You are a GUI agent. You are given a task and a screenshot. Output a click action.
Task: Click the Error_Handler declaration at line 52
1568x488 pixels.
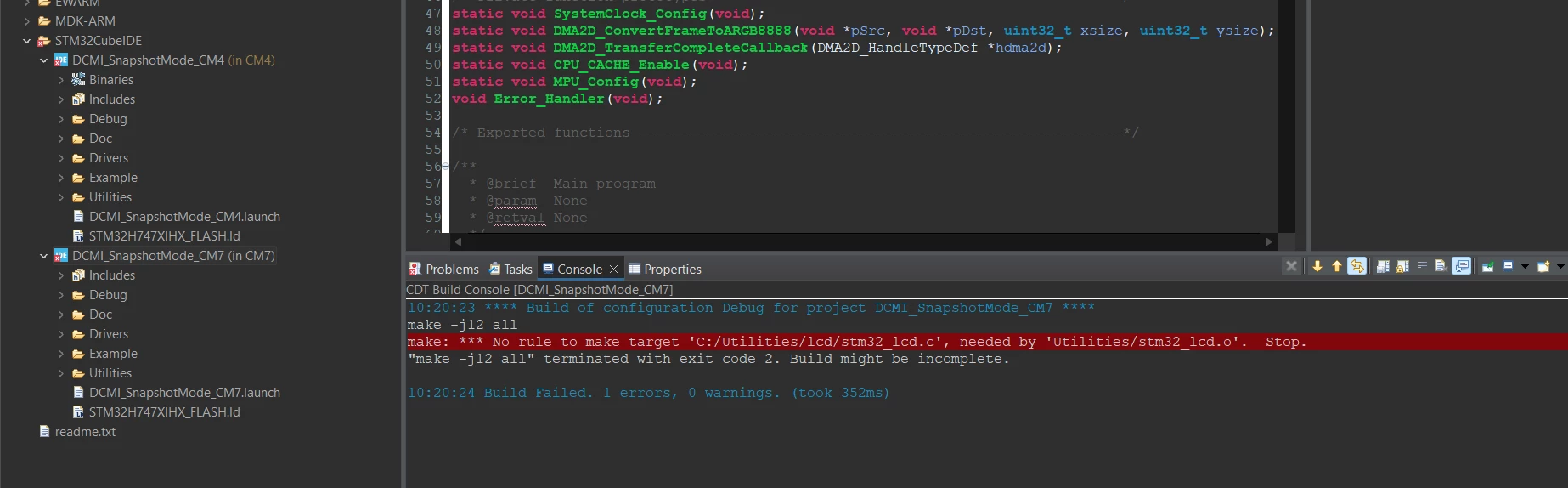[x=557, y=99]
